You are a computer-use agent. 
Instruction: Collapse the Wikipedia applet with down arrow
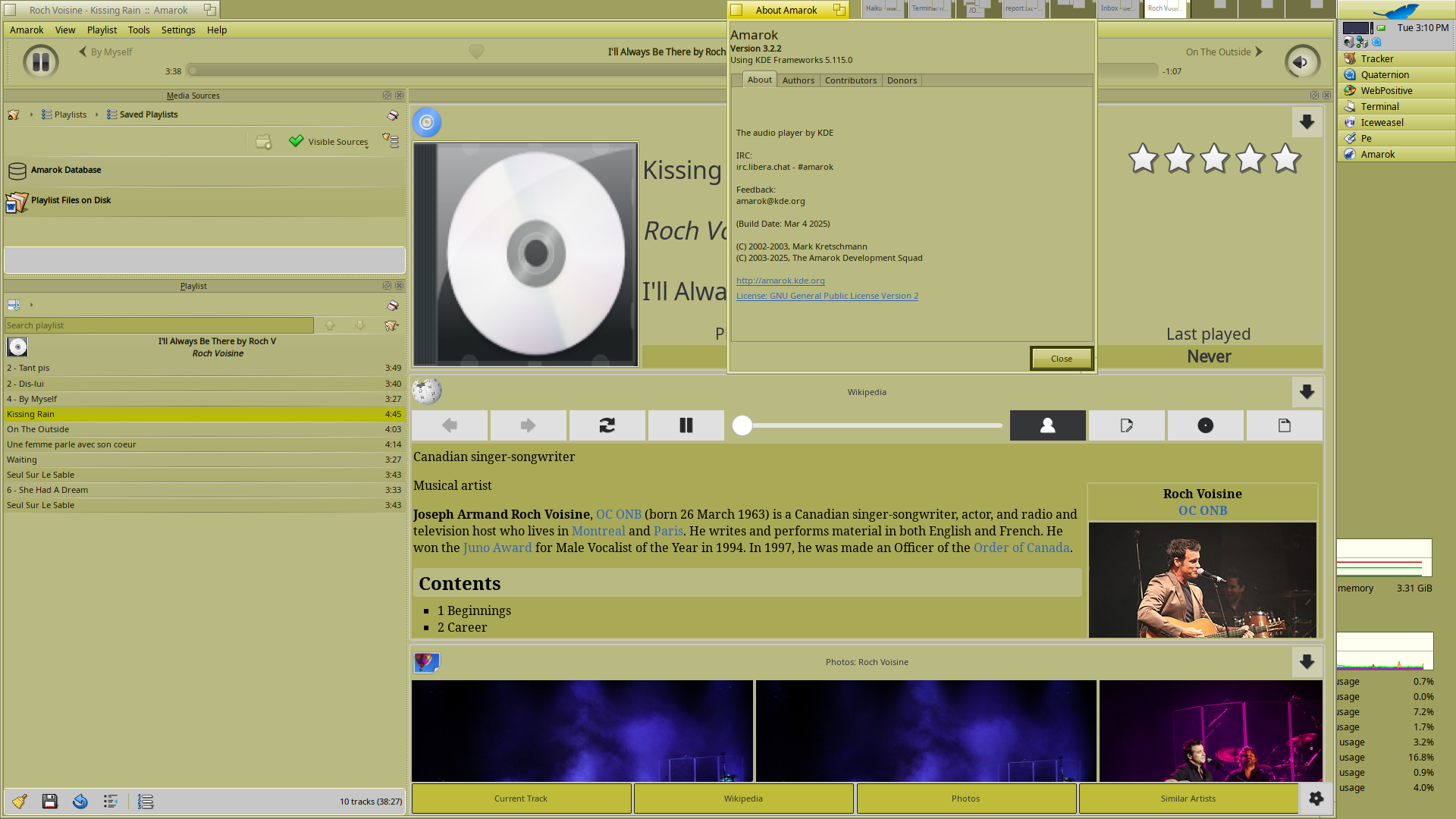1307,392
